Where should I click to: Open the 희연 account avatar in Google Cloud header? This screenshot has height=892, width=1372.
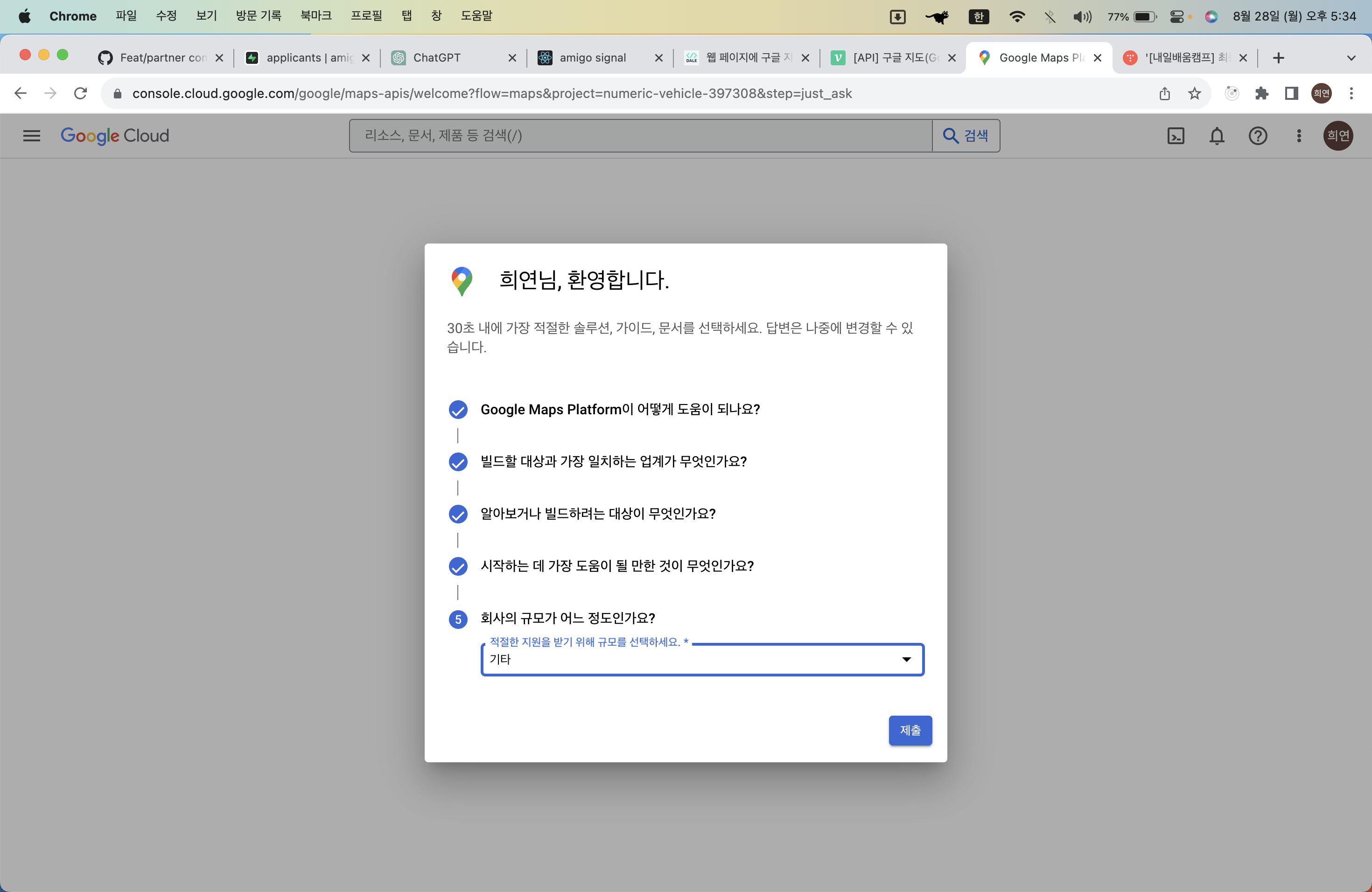1338,135
